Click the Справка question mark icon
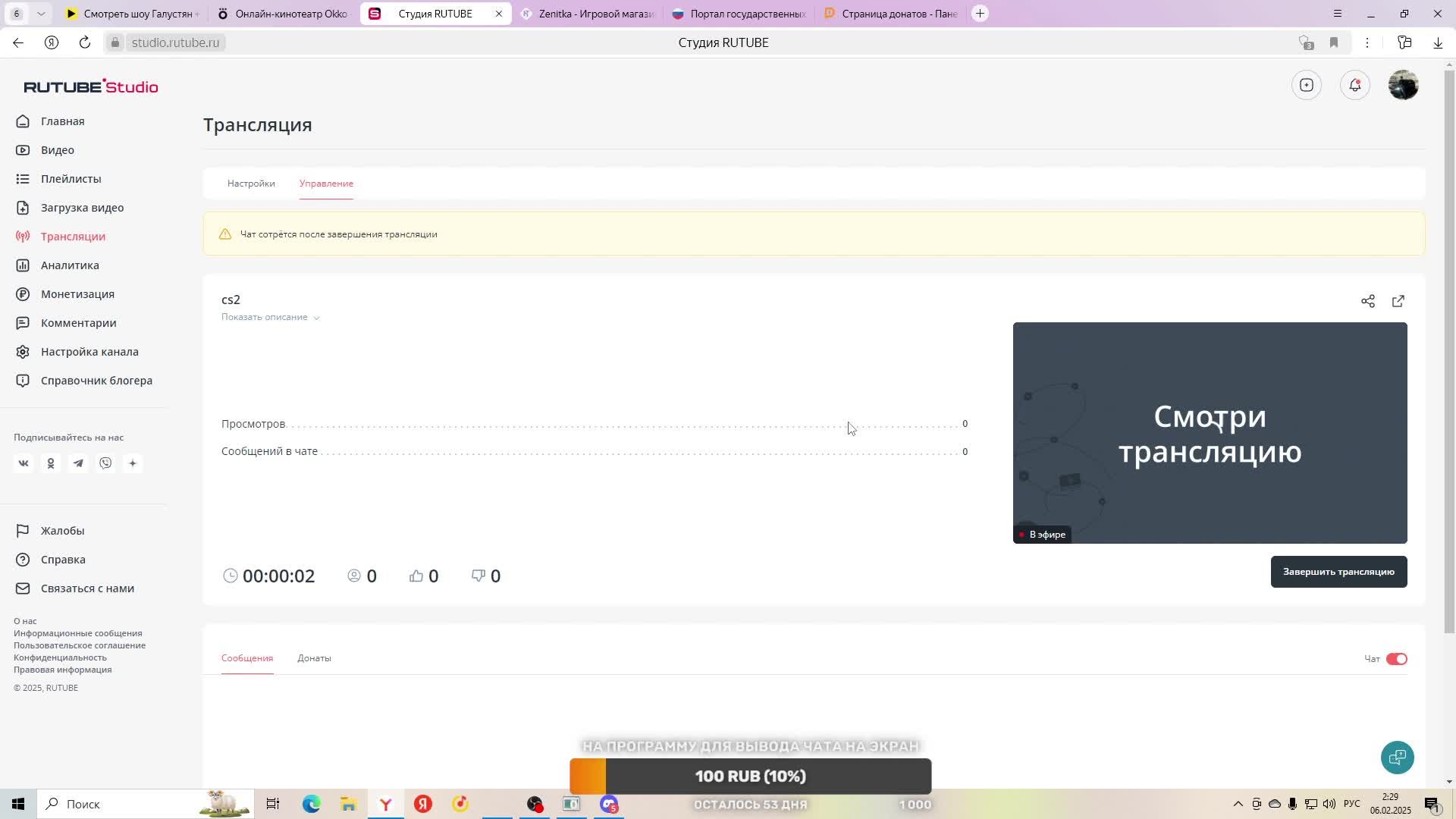Image resolution: width=1456 pixels, height=819 pixels. [23, 560]
